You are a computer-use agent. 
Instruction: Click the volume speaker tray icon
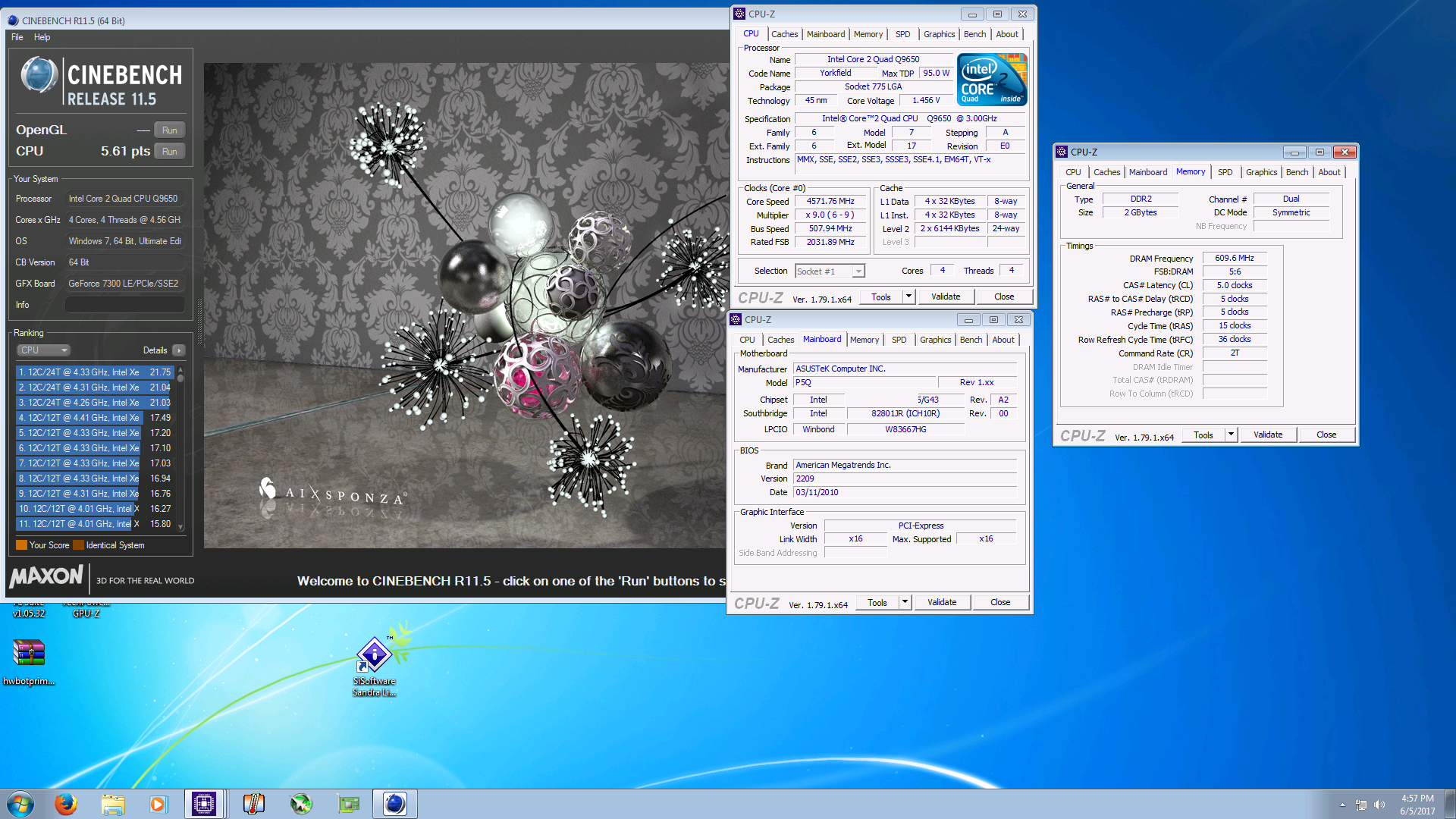pyautogui.click(x=1379, y=805)
